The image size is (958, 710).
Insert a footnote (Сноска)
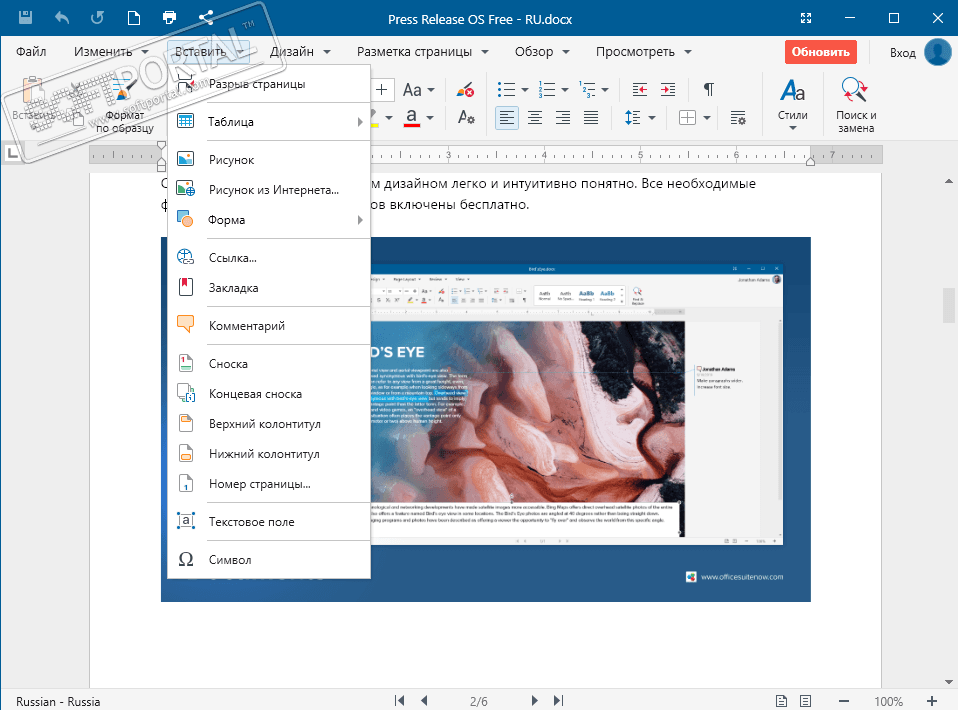click(269, 363)
